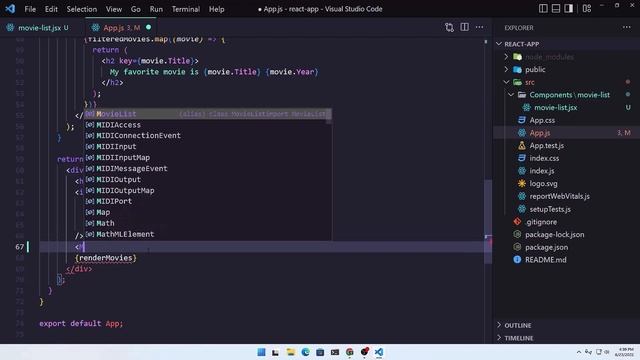Screen dimensions: 640x360
Task: Click the public folder icon
Action: click(x=517, y=69)
